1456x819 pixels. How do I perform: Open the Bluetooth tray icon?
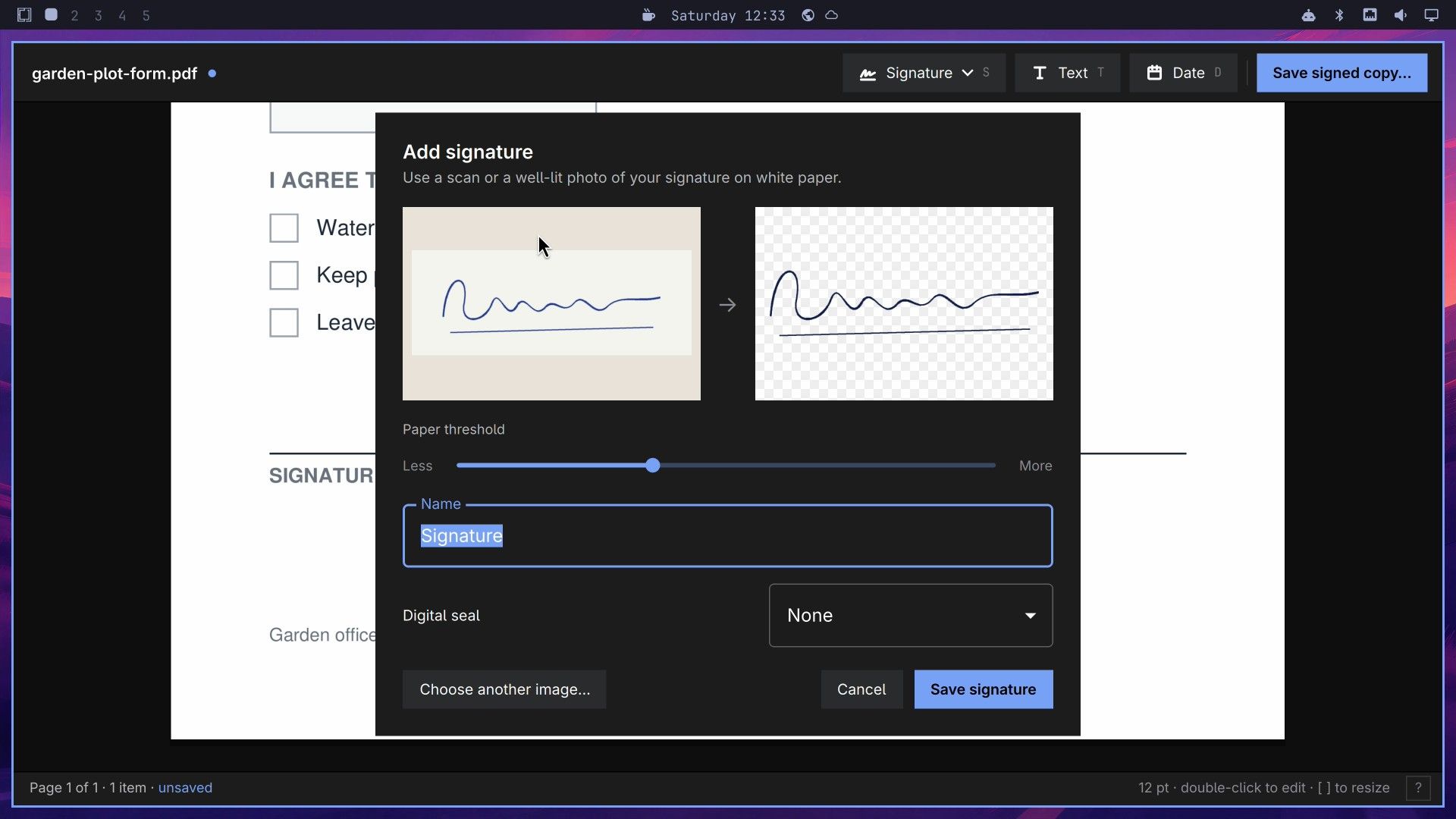coord(1339,15)
